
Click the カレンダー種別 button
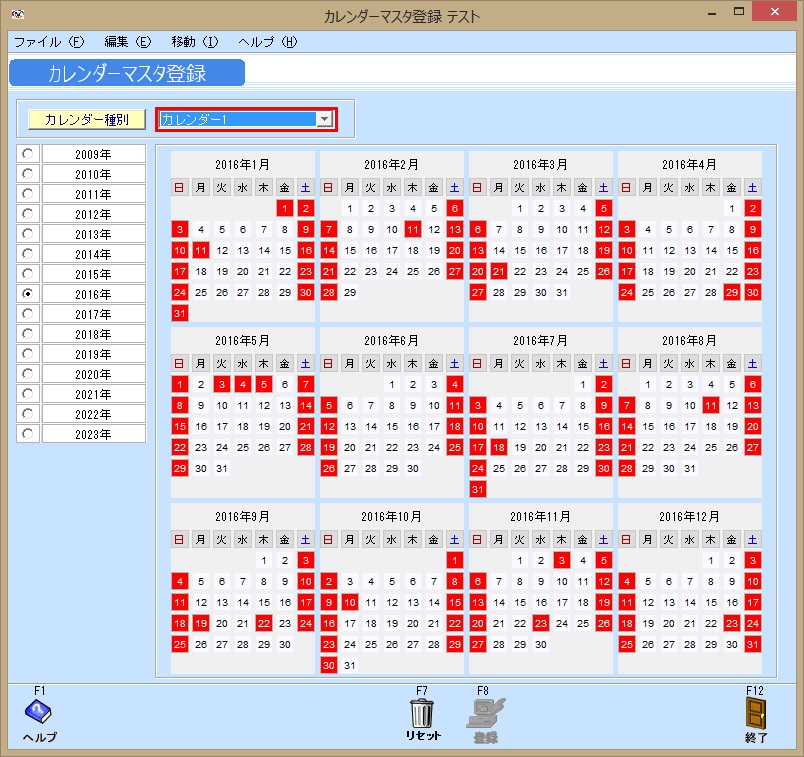(87, 119)
